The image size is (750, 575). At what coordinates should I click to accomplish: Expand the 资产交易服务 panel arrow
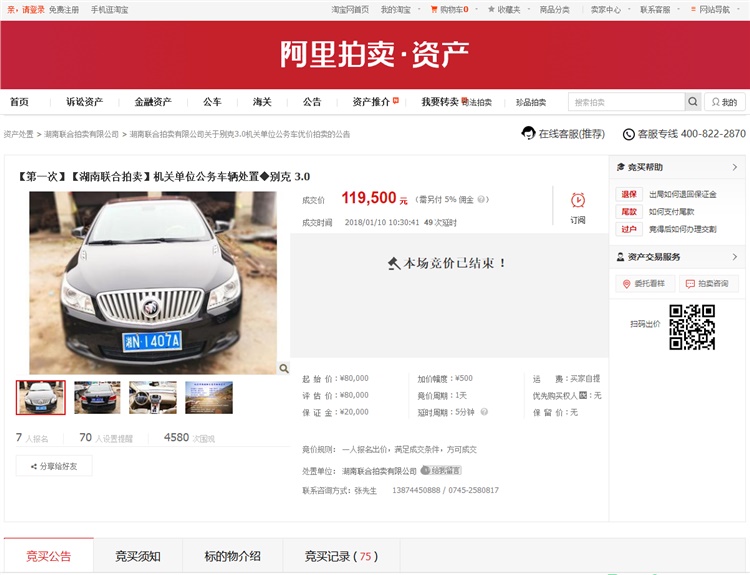(x=735, y=257)
